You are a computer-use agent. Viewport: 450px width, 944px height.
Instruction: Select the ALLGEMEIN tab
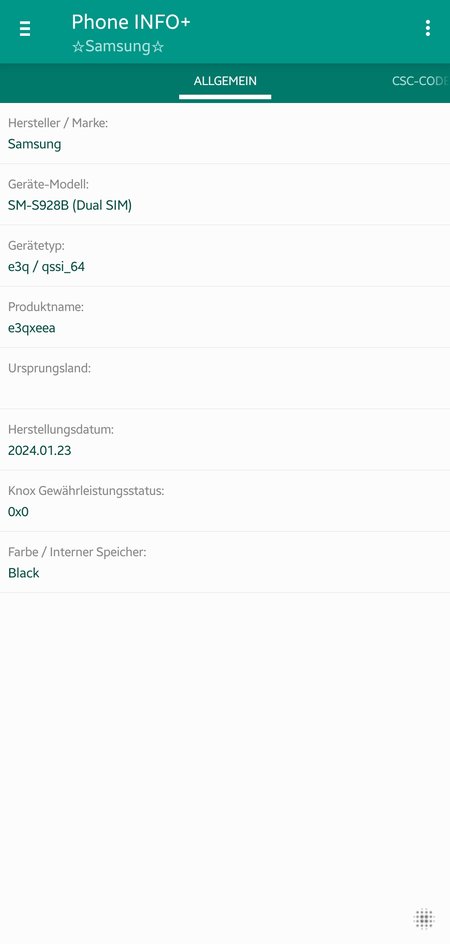coord(225,81)
